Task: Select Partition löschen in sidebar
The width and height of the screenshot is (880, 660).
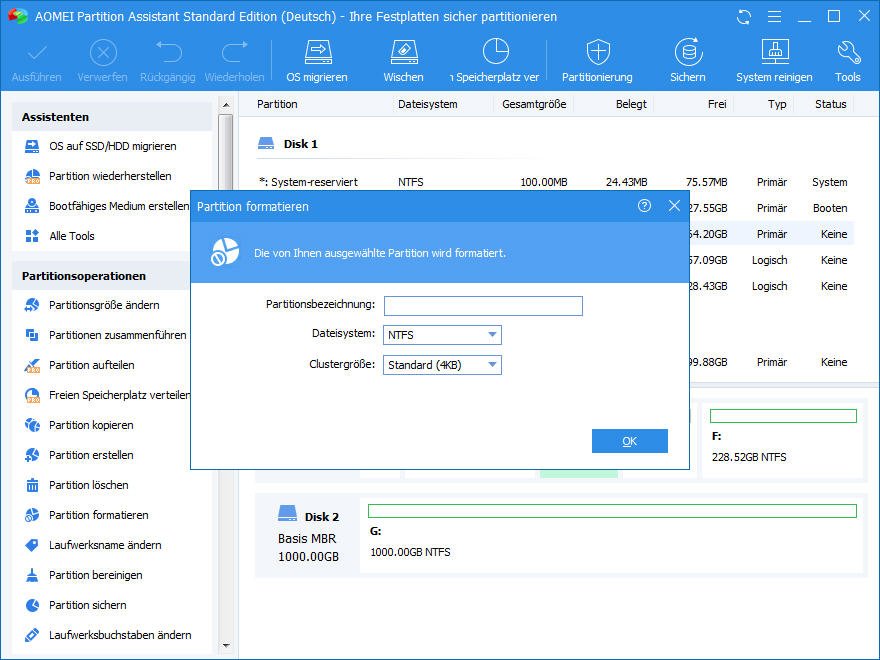Action: [x=88, y=485]
